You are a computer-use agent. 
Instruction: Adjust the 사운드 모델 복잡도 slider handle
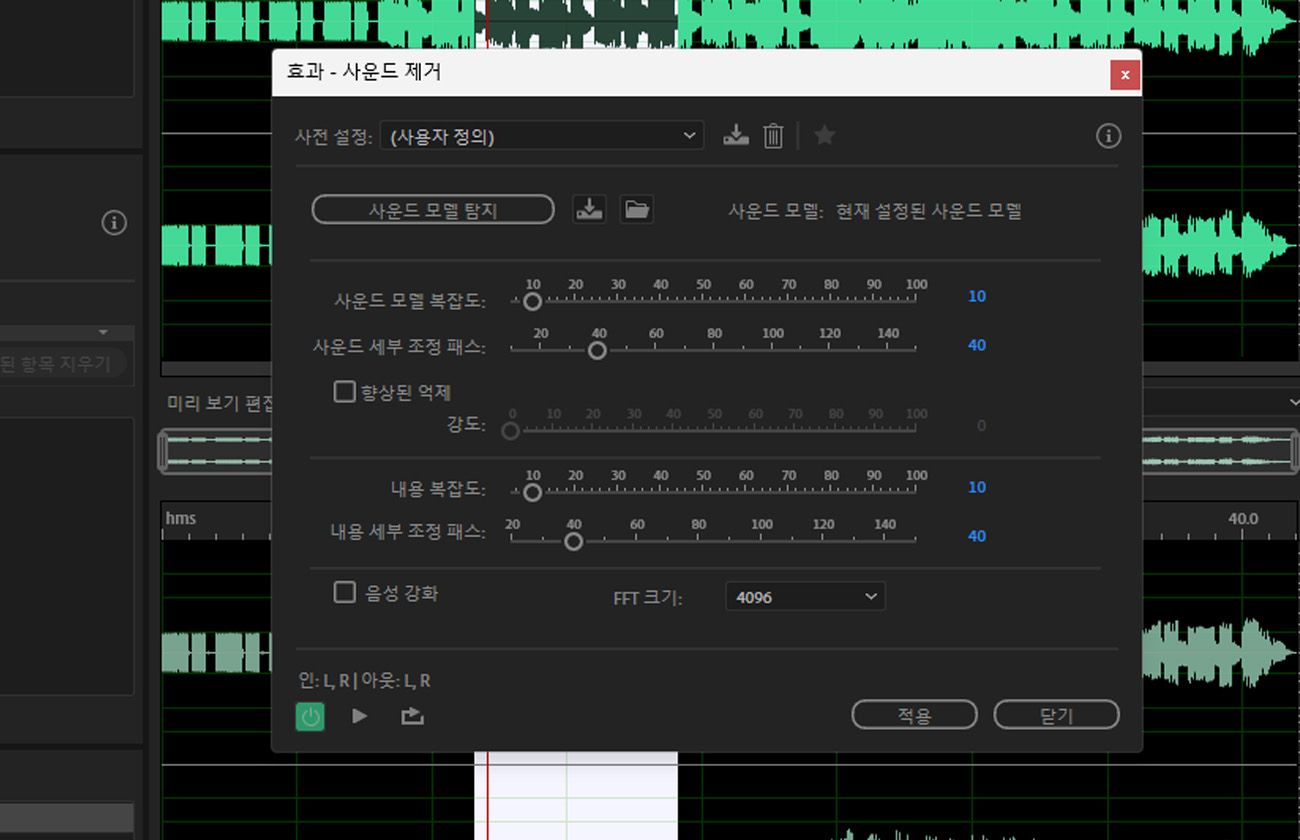532,301
